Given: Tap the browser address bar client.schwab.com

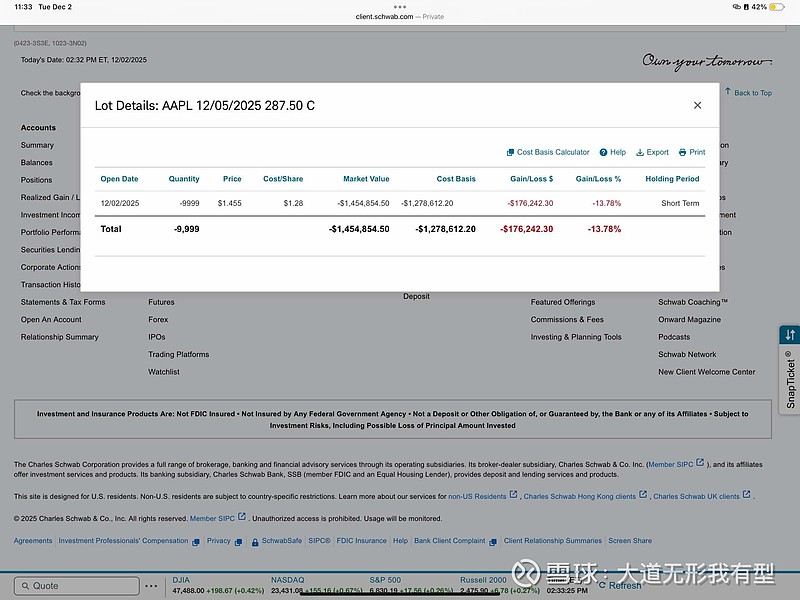Looking at the screenshot, I should (x=399, y=16).
